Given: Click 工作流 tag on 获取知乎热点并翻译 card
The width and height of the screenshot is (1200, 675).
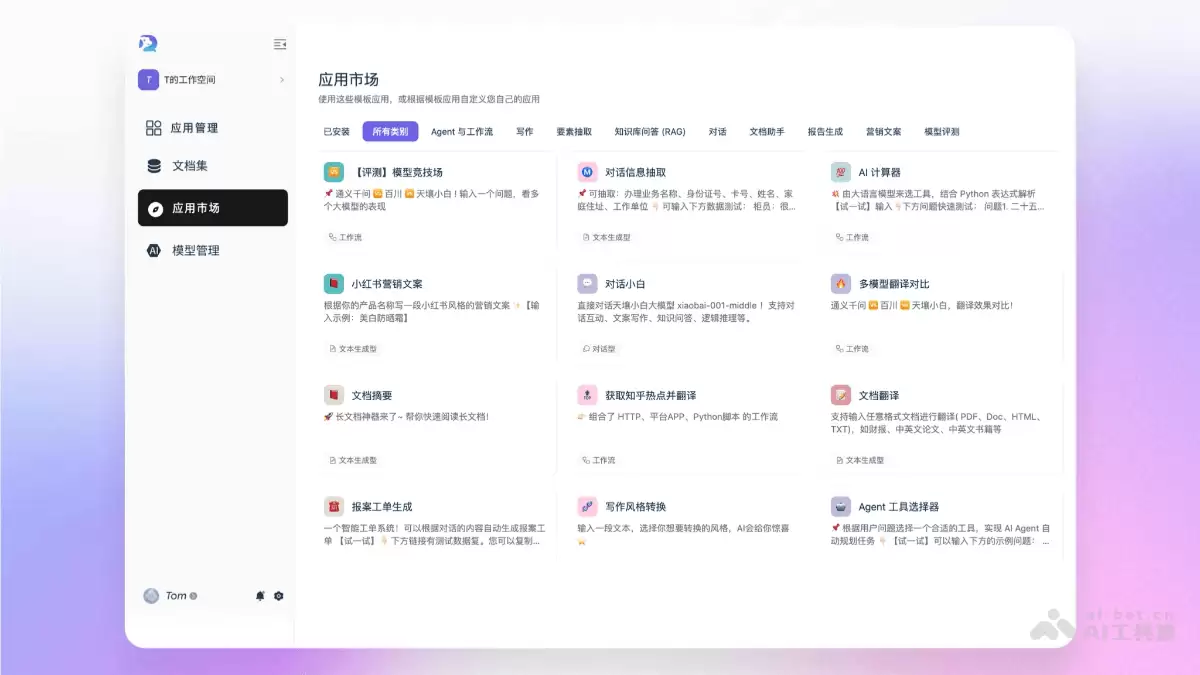Looking at the screenshot, I should tap(599, 460).
